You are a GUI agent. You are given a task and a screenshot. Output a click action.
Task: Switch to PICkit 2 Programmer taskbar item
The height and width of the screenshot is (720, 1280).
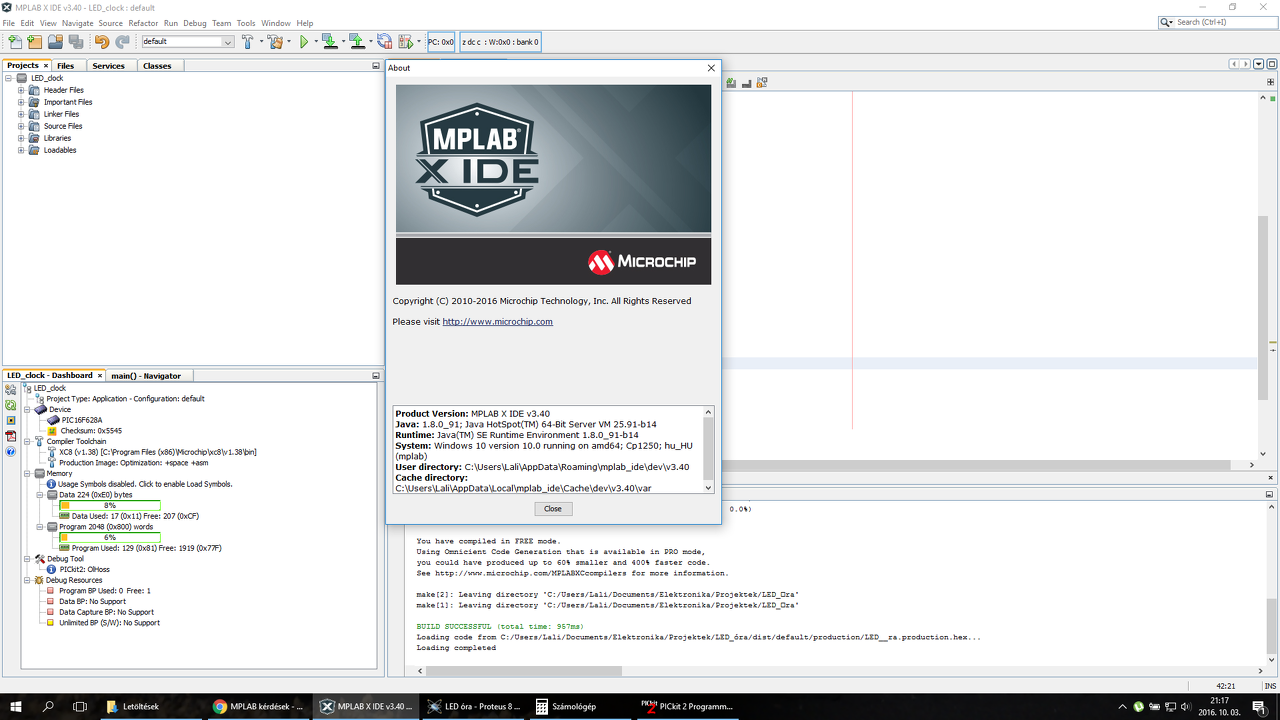(688, 706)
